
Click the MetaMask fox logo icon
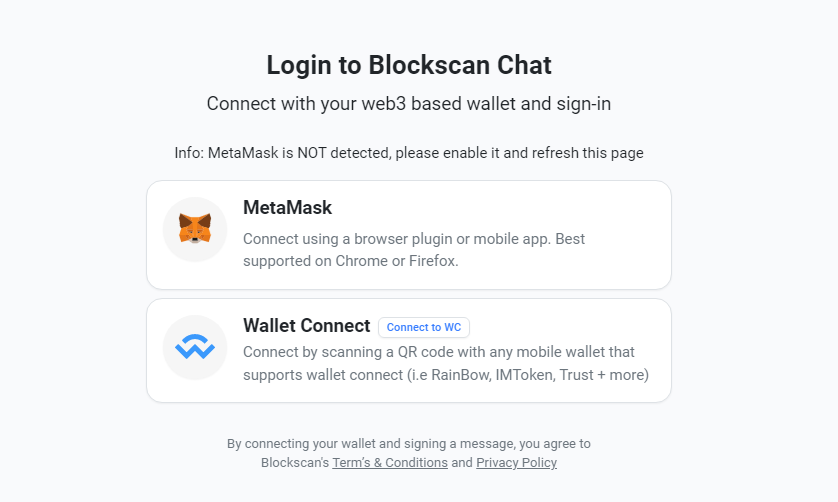click(195, 229)
